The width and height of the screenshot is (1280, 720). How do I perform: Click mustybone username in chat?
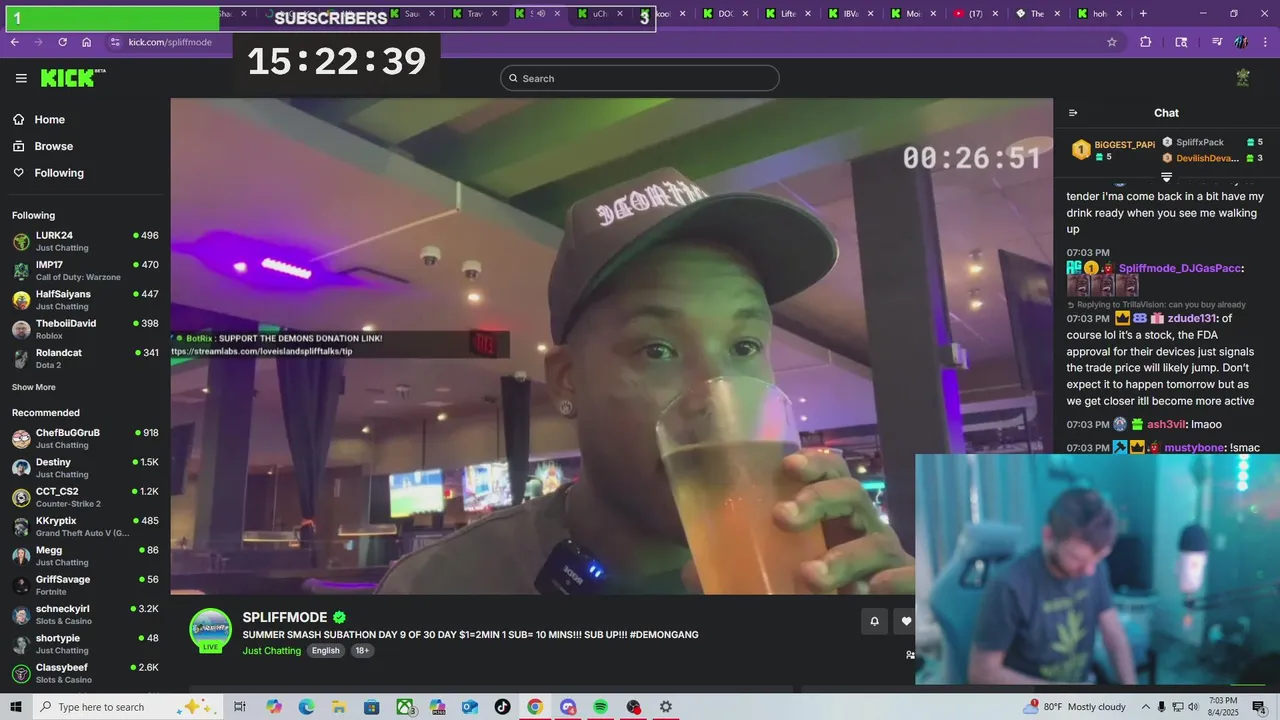[1193, 447]
